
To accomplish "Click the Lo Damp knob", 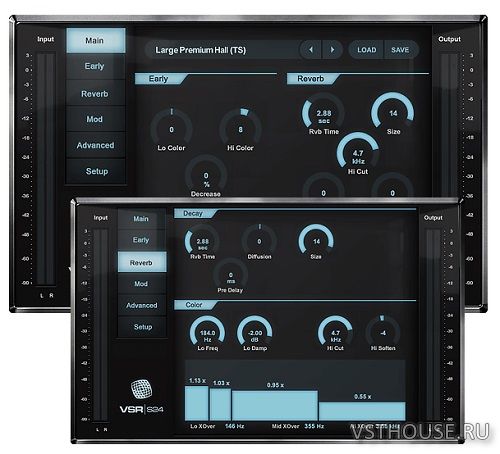I will (x=255, y=333).
